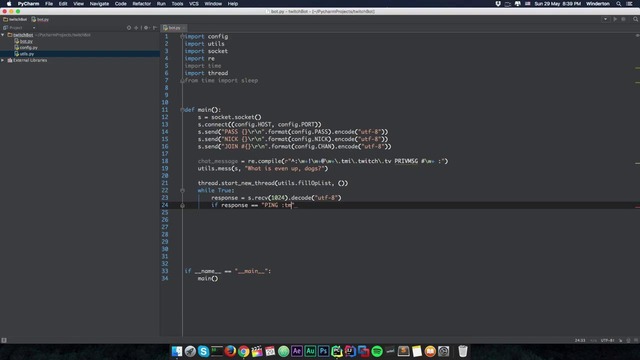
Task: Click the 'main()' call on line 34
Action: [x=208, y=278]
